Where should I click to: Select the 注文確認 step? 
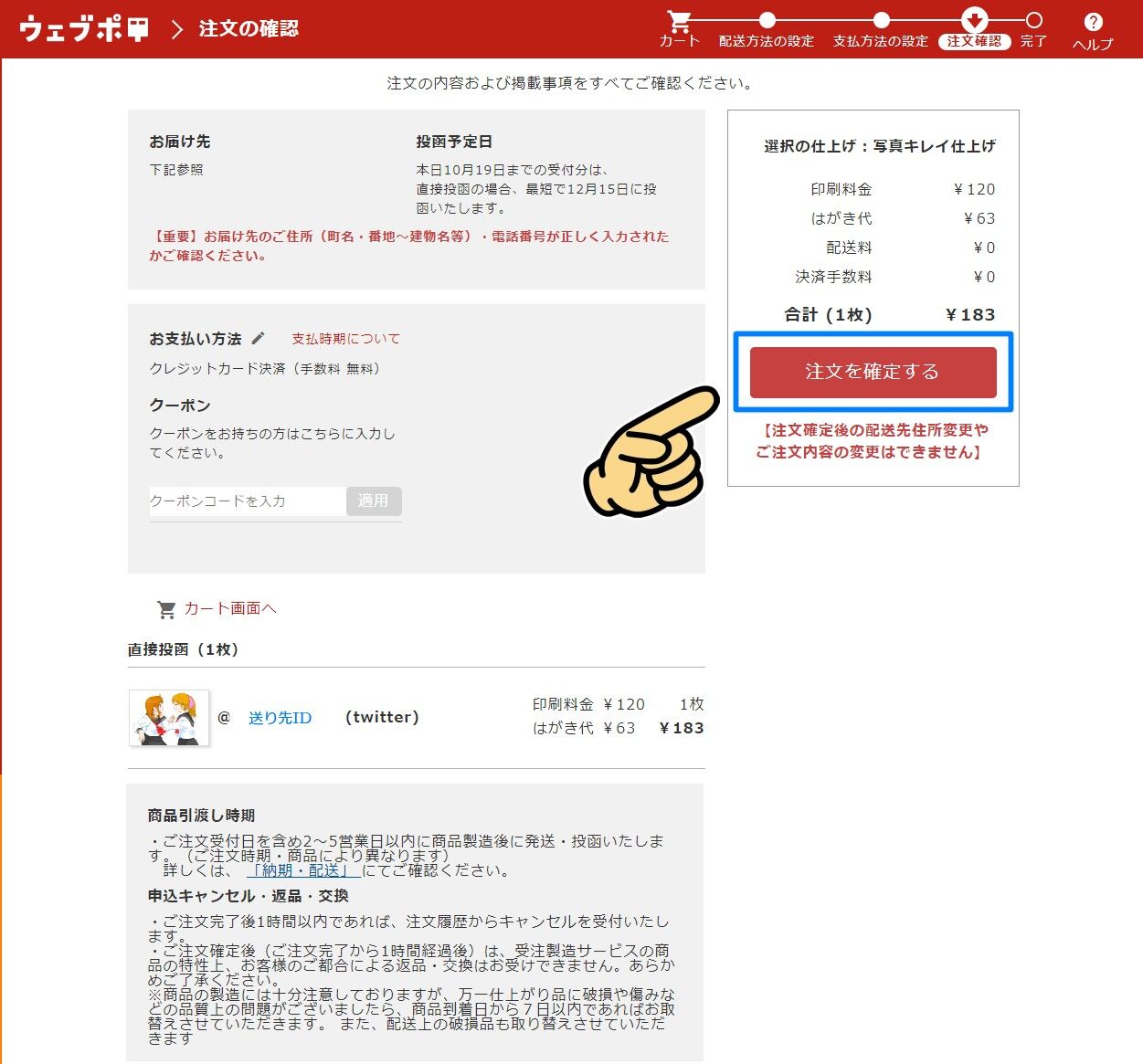click(x=974, y=41)
